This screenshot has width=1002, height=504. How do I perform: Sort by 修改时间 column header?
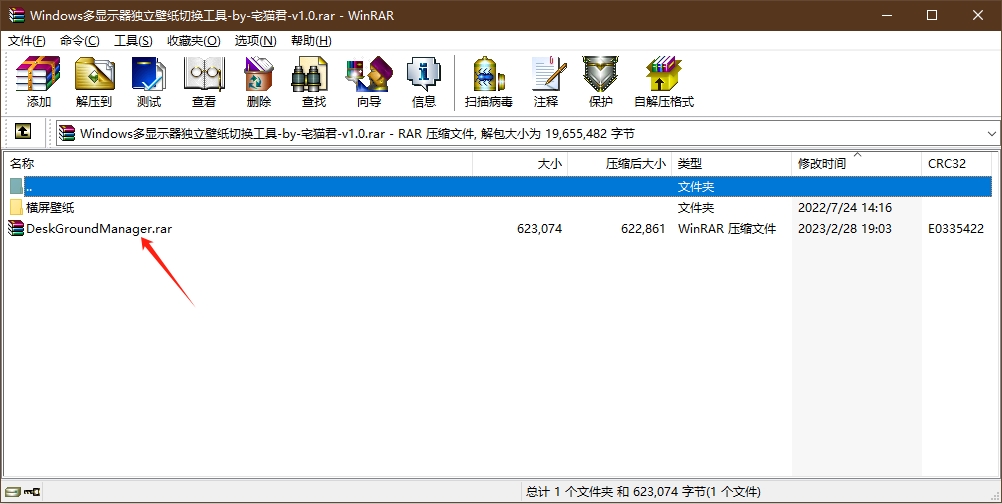[x=856, y=164]
